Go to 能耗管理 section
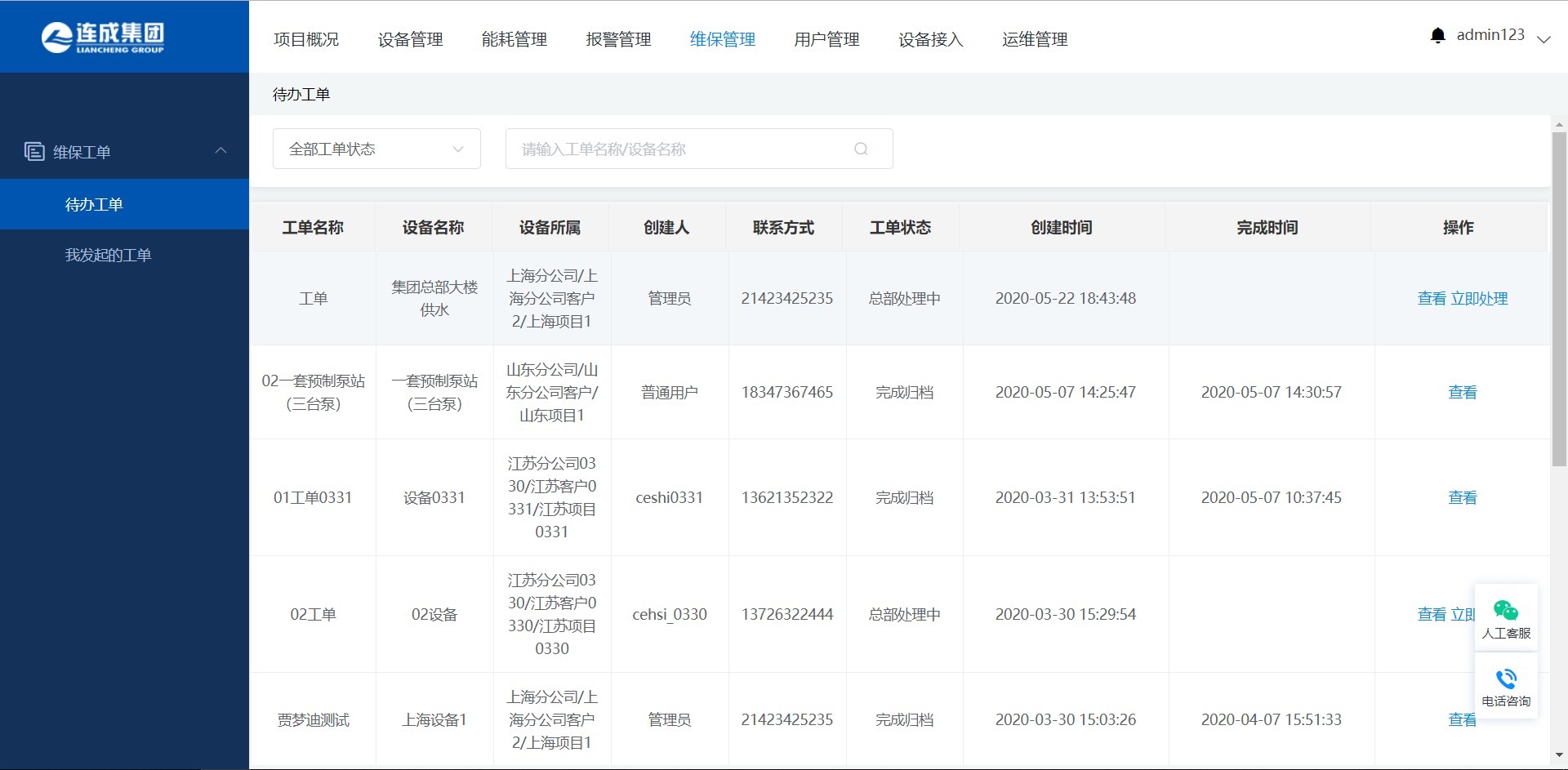Viewport: 1568px width, 770px height. [x=514, y=39]
